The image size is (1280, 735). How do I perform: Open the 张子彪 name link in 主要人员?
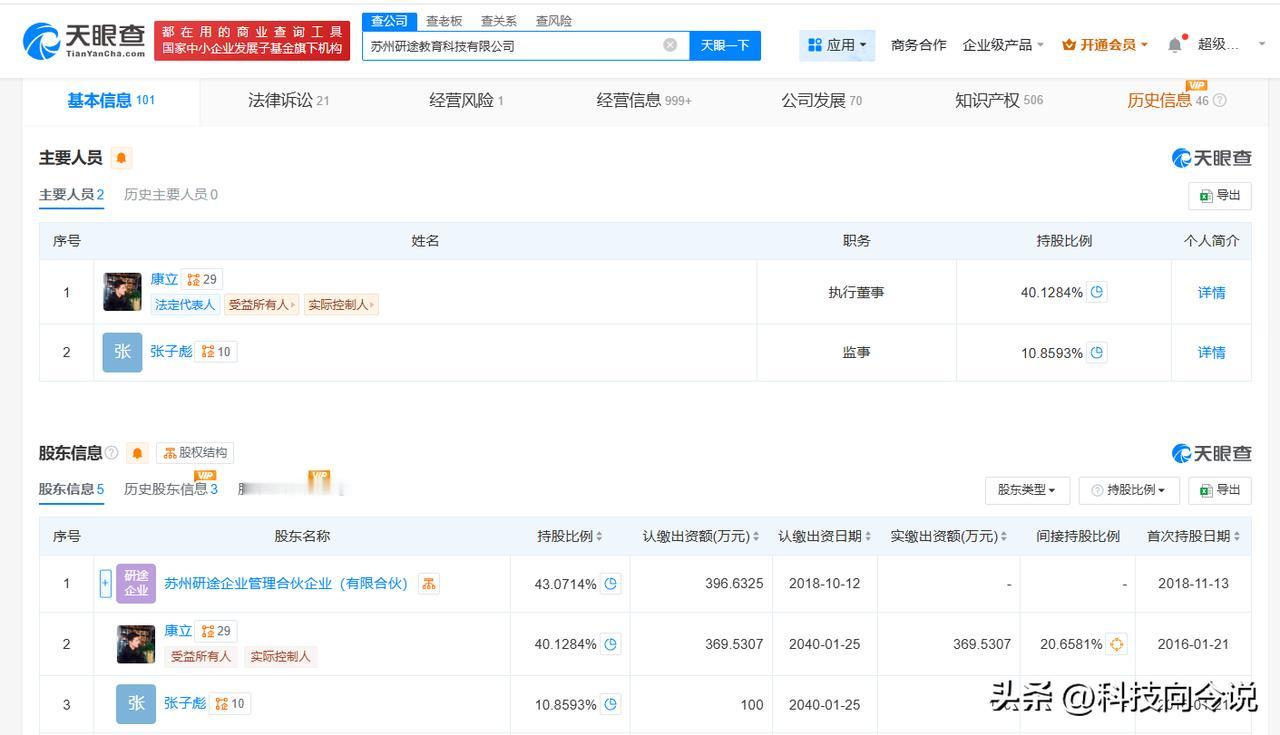[x=171, y=352]
